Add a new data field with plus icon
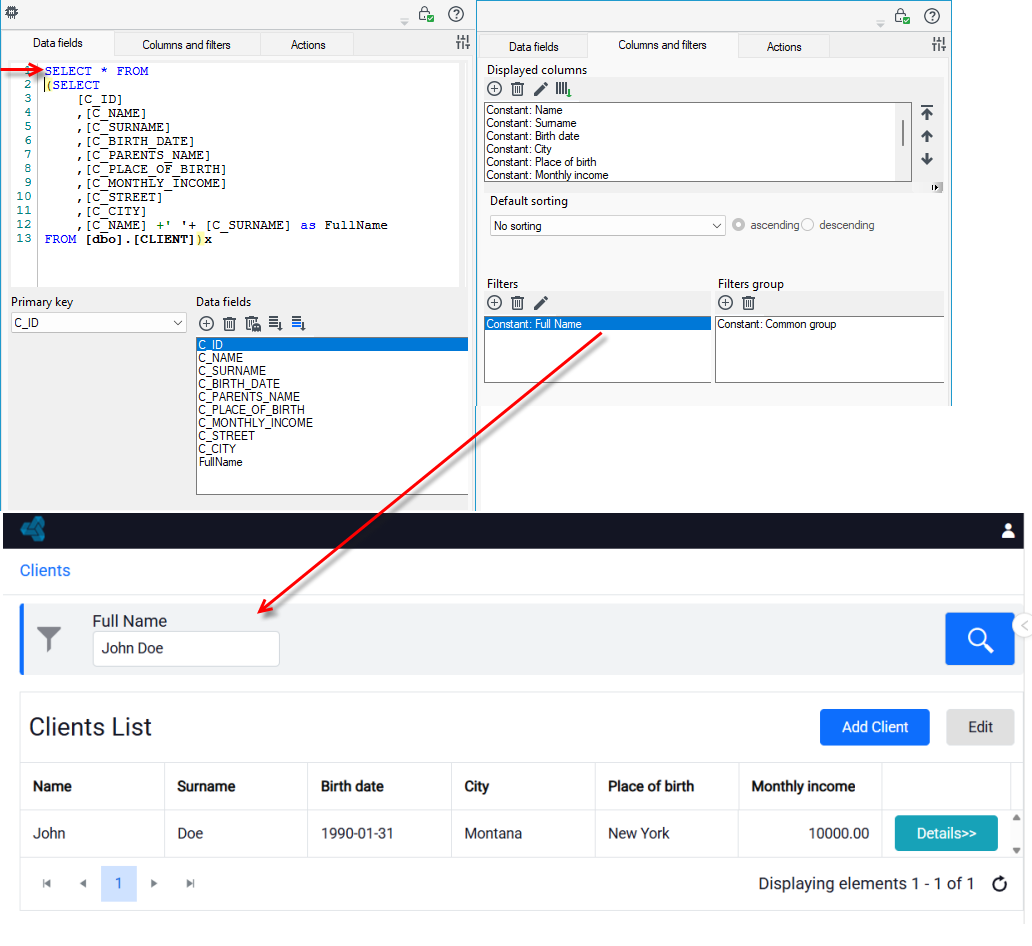1032x946 pixels. pos(206,323)
